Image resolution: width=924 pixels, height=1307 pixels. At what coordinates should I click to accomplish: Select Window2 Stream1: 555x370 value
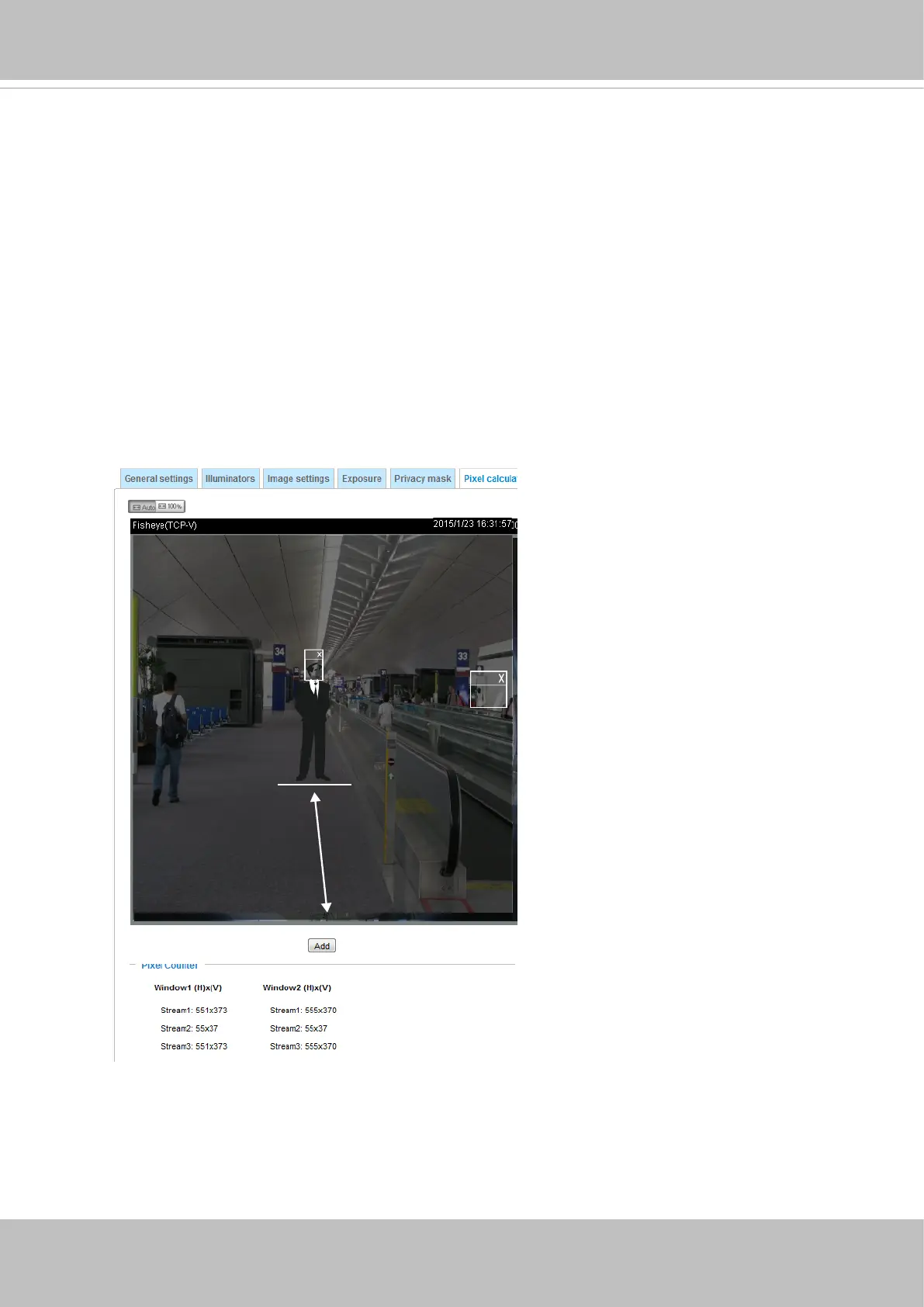pos(303,1011)
